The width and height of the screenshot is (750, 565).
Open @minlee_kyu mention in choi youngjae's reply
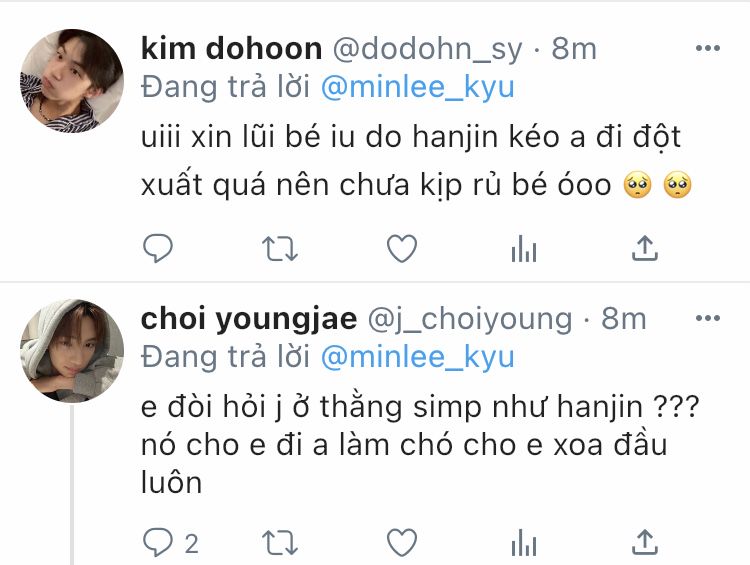coord(418,357)
